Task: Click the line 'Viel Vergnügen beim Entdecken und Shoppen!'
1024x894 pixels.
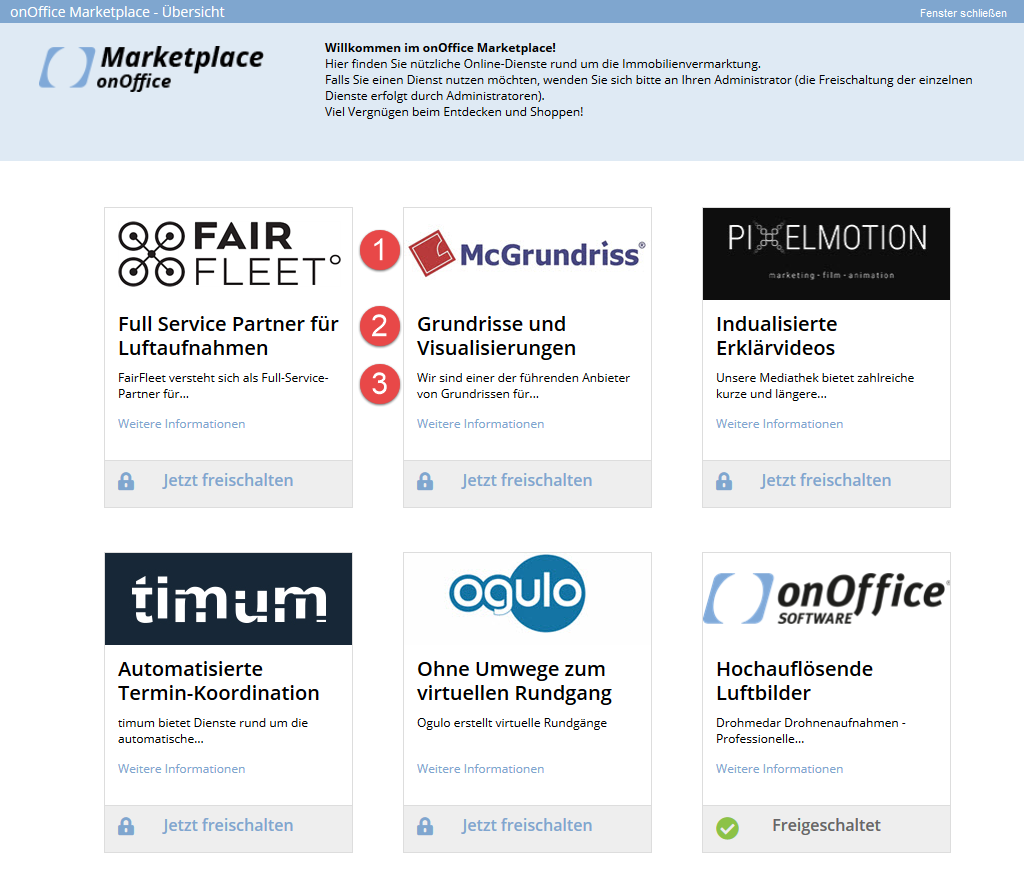Action: click(454, 112)
